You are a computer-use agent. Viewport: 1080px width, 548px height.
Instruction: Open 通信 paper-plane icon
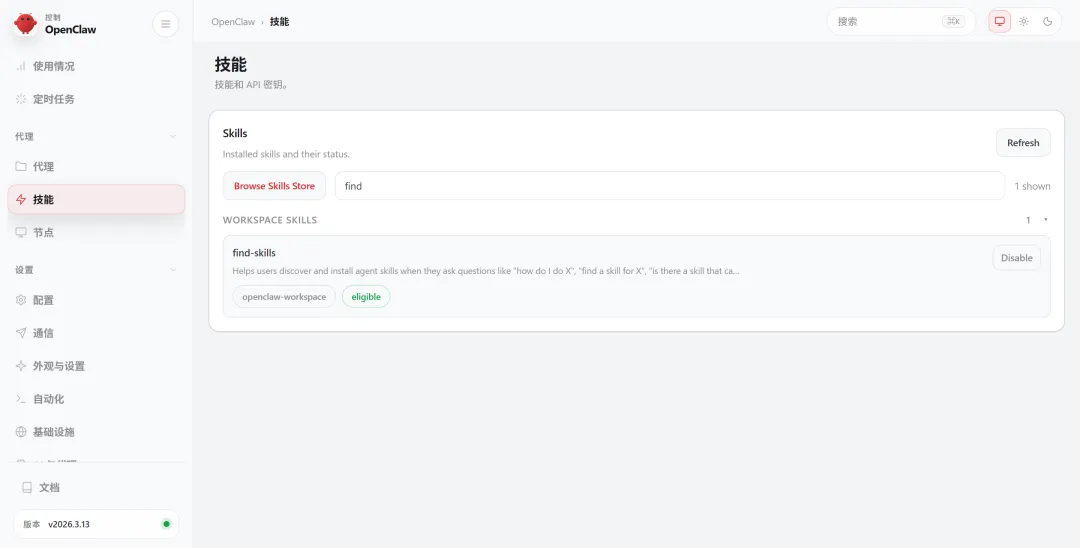click(21, 333)
